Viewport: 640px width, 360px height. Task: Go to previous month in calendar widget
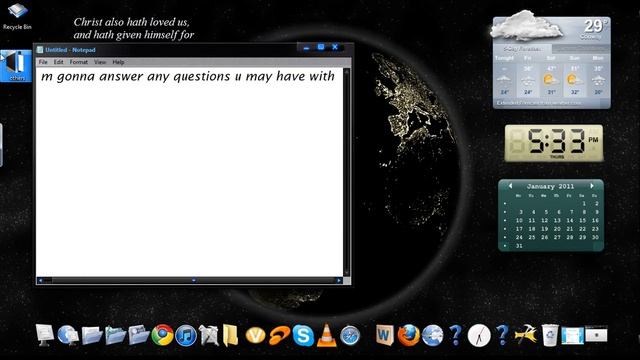(510, 186)
